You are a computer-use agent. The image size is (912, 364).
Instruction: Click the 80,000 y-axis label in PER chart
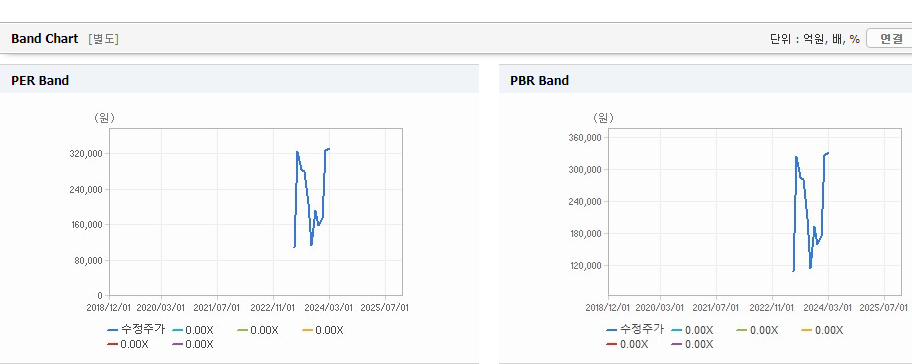coord(88,260)
